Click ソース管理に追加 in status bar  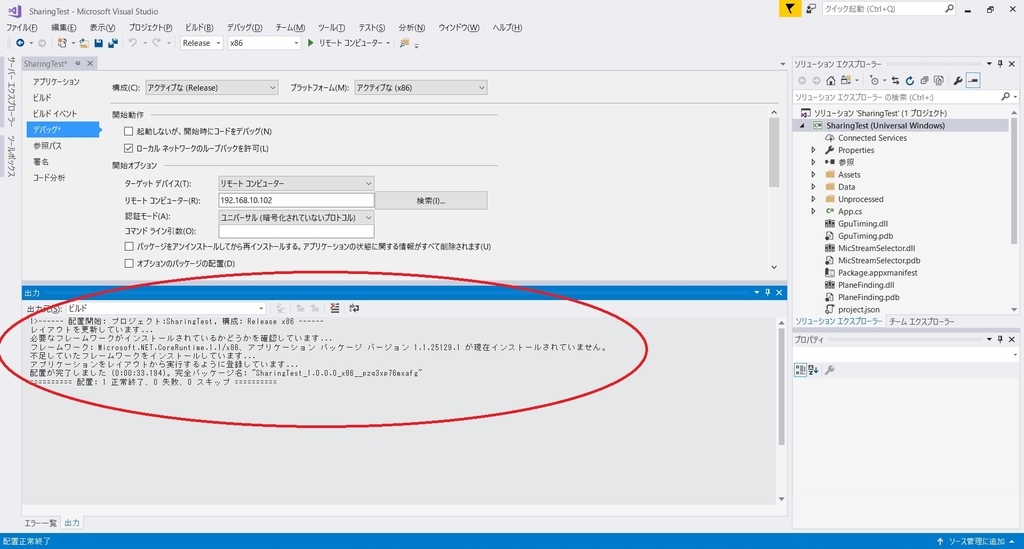click(976, 541)
